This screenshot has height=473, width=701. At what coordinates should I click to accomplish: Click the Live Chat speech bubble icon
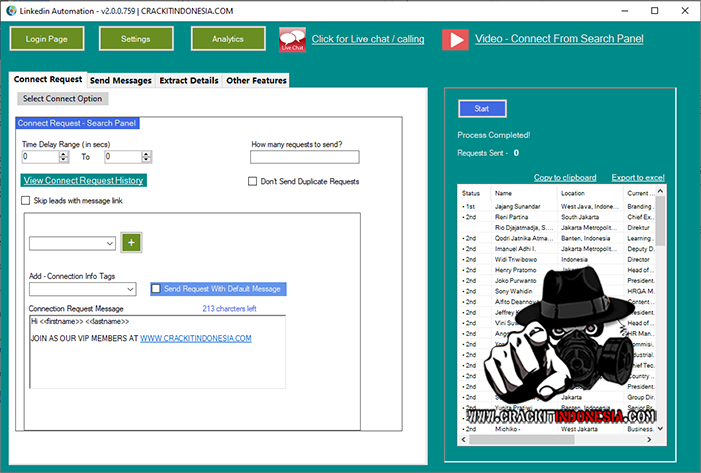pos(292,39)
